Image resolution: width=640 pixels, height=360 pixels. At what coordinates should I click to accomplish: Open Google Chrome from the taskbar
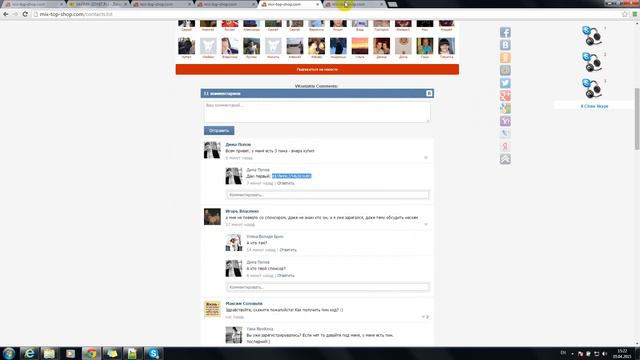91,353
